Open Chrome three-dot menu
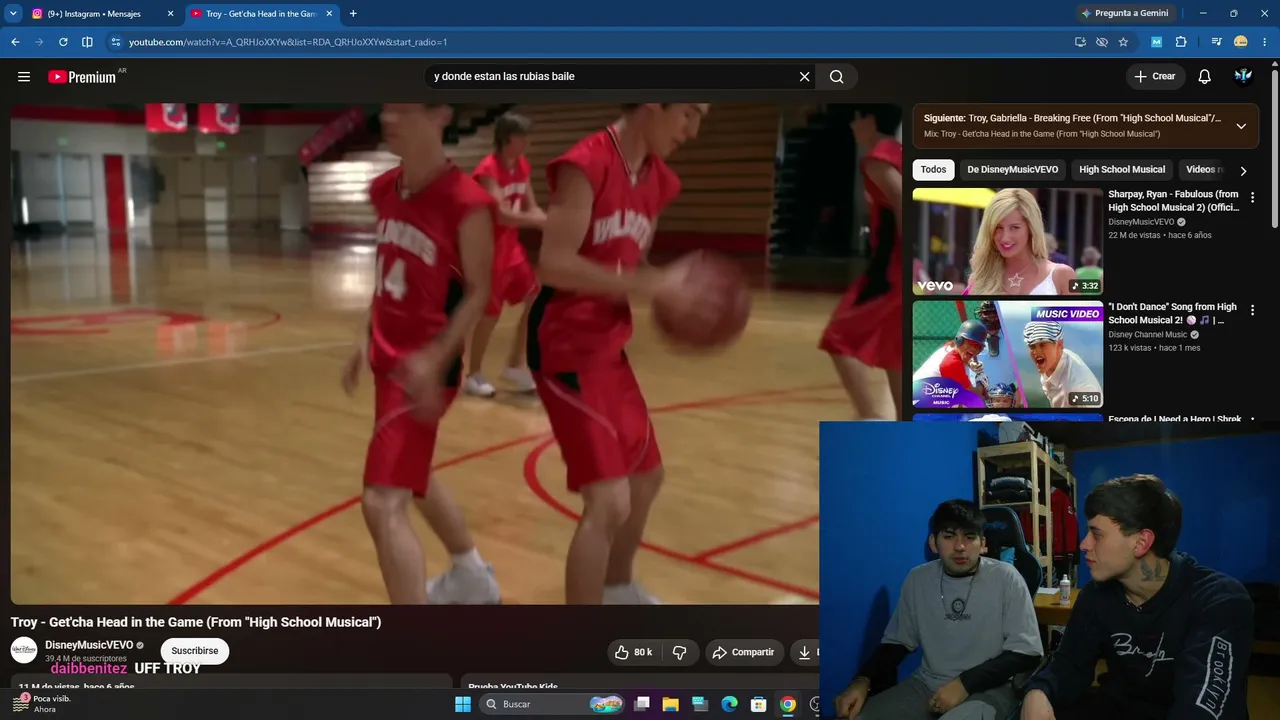The width and height of the screenshot is (1280, 720). (x=1263, y=42)
